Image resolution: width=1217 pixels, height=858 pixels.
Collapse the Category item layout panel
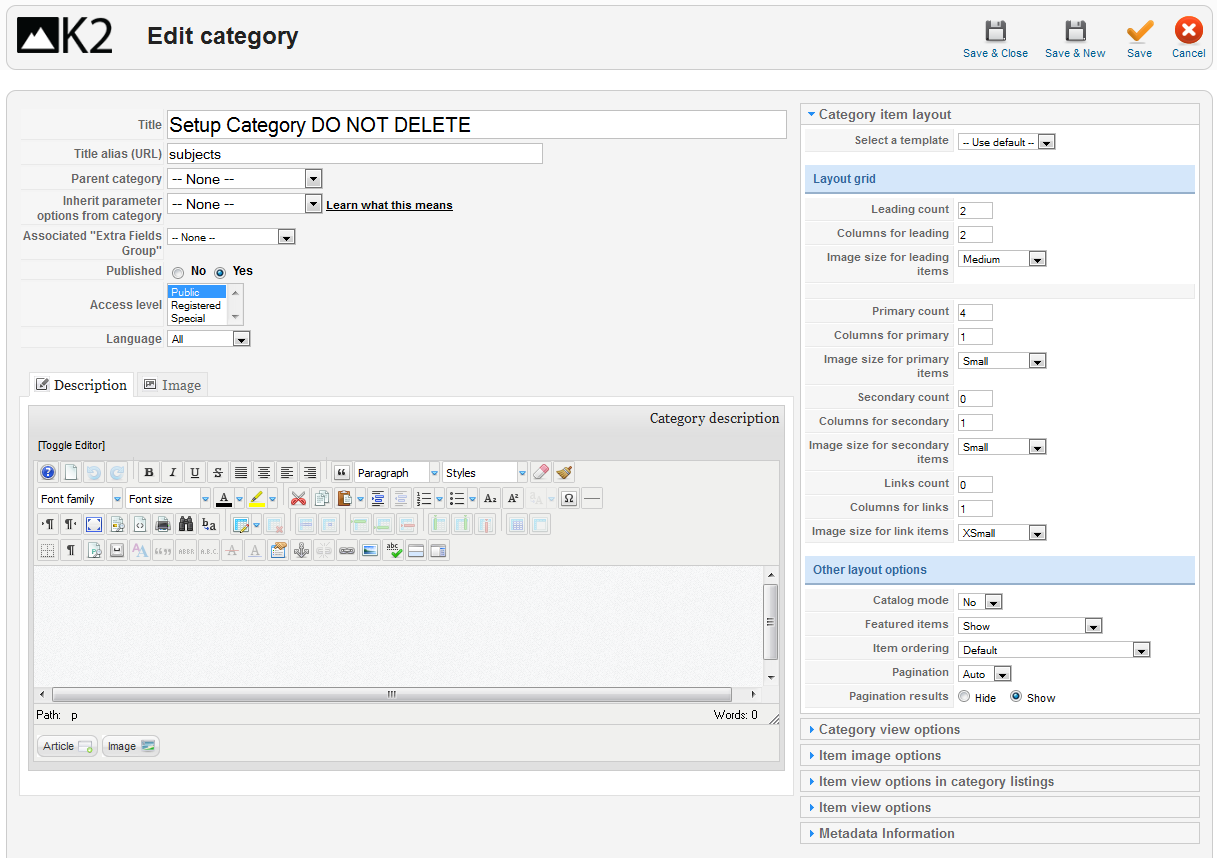click(999, 115)
